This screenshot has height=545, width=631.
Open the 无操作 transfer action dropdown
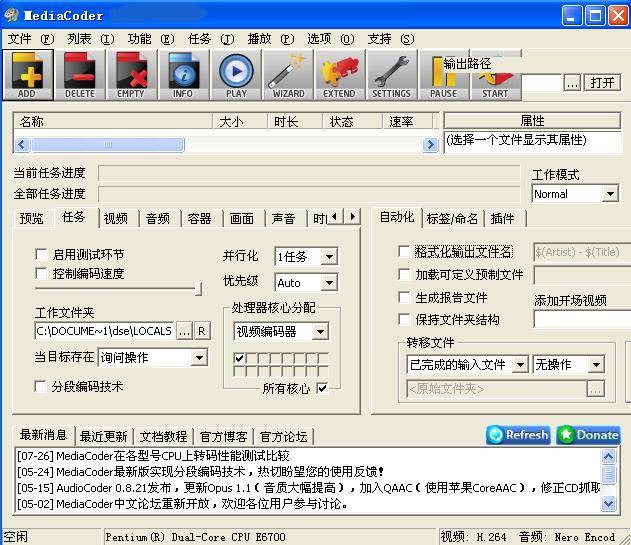pos(569,365)
